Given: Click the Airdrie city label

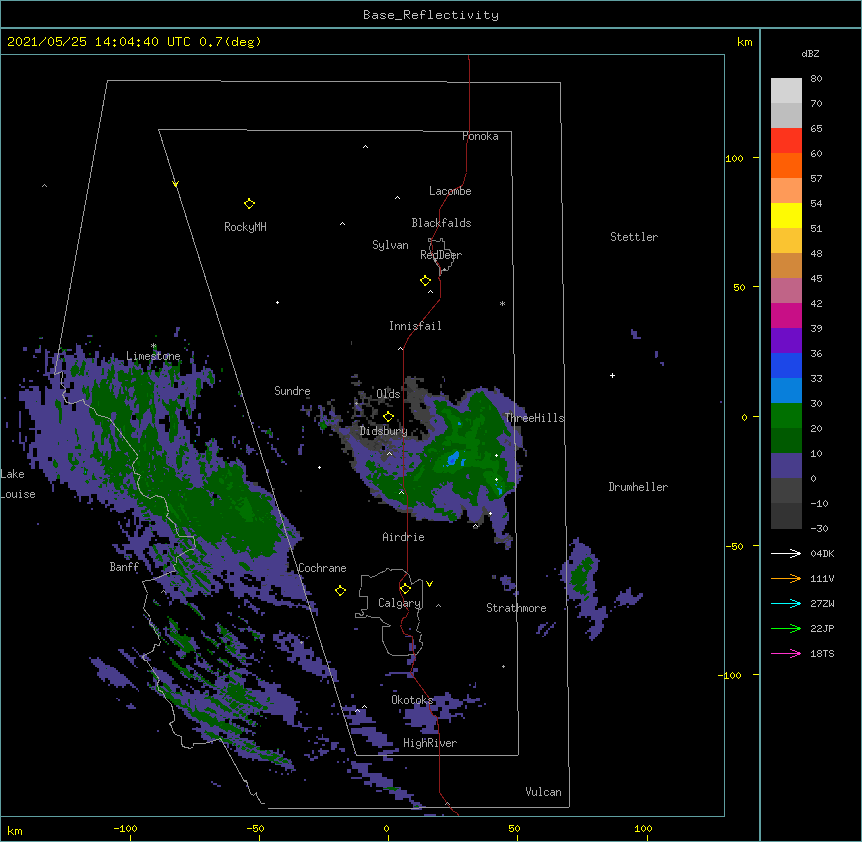Looking at the screenshot, I should click(403, 537).
